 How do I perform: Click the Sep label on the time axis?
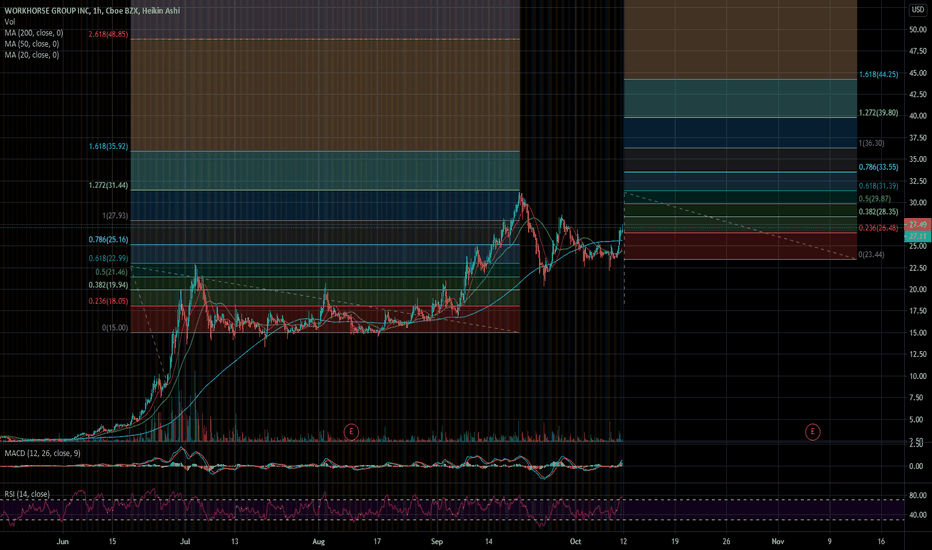[x=437, y=542]
